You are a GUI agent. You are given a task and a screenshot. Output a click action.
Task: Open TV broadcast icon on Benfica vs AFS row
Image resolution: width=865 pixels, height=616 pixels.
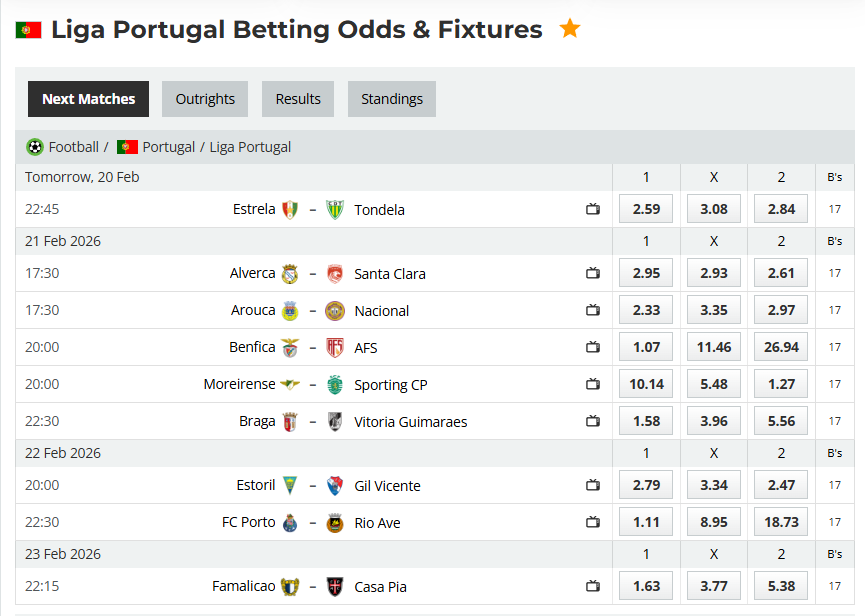click(592, 347)
